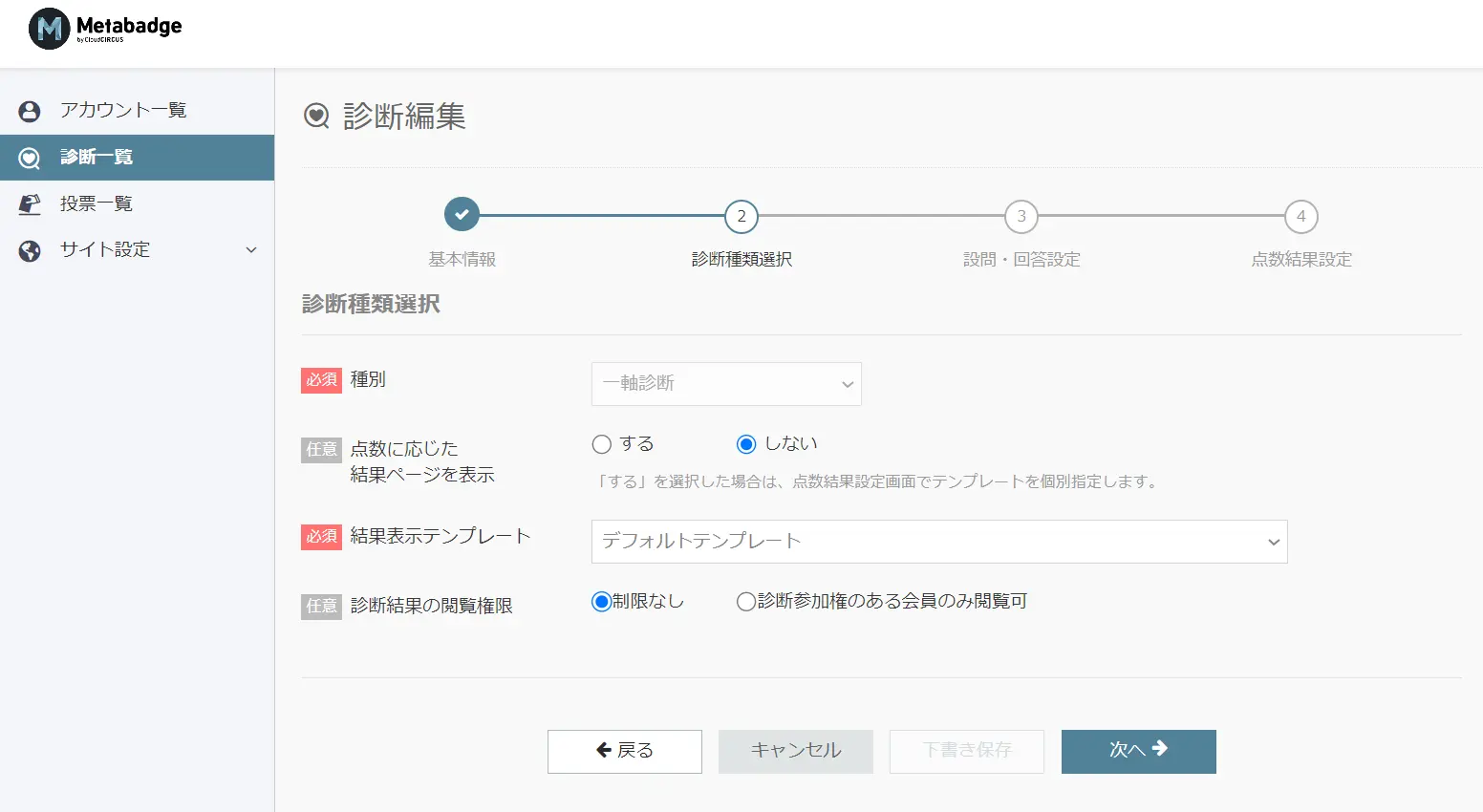Click the 診断種類選択 section heading
The height and width of the screenshot is (812, 1483).
371,305
